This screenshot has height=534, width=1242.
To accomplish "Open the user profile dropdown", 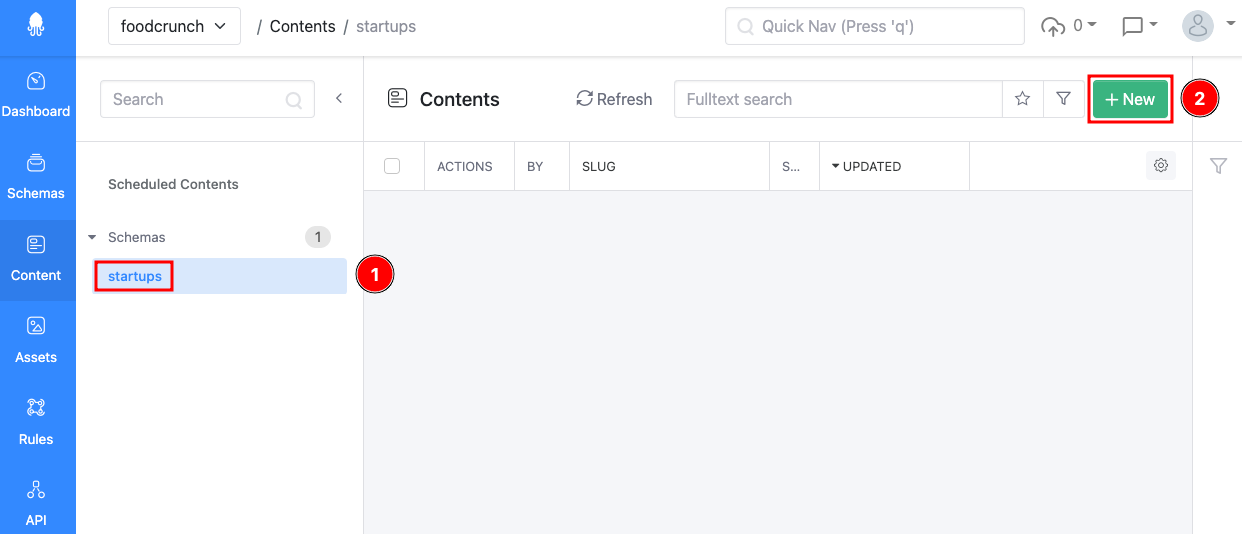I will click(x=1209, y=26).
